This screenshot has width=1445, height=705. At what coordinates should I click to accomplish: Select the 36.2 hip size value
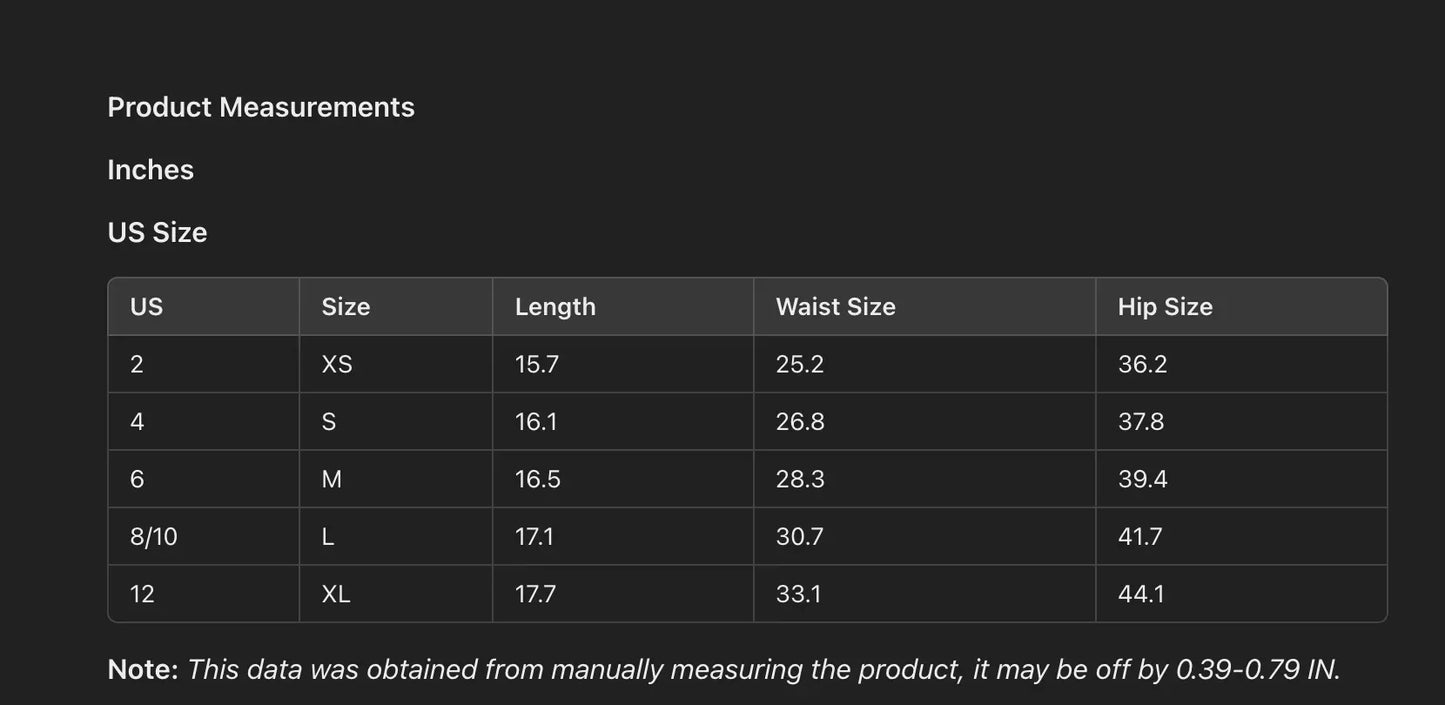click(x=1142, y=364)
